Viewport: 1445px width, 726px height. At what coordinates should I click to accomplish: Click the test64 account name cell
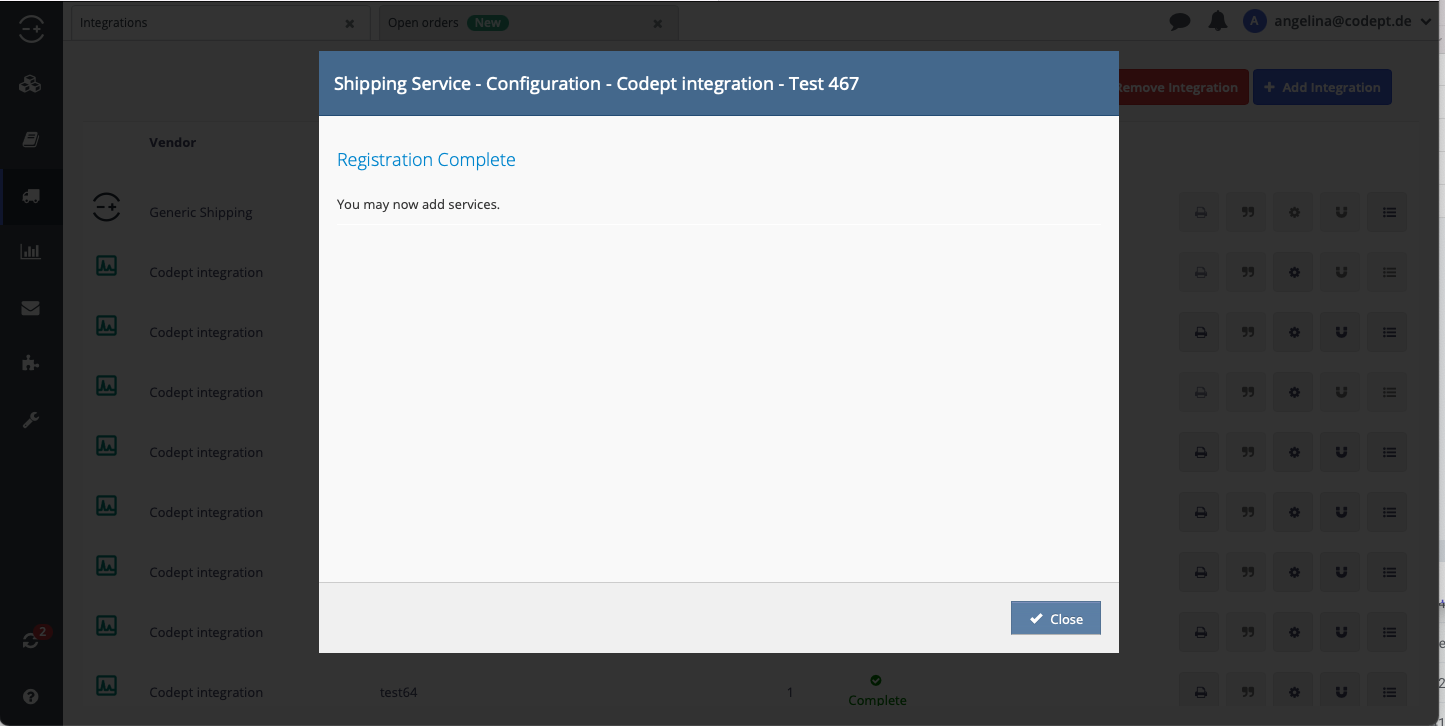point(398,692)
